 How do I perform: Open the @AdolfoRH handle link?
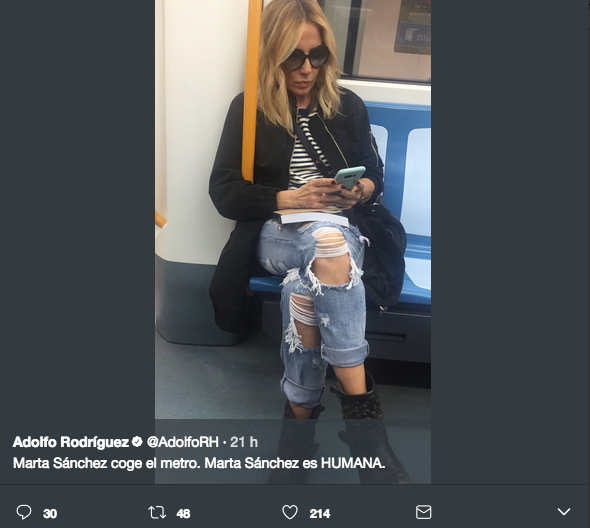pyautogui.click(x=182, y=442)
